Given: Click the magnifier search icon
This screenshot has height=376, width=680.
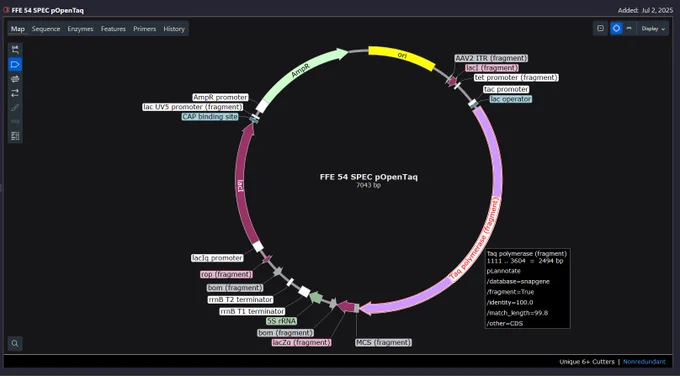Looking at the screenshot, I should [15, 343].
